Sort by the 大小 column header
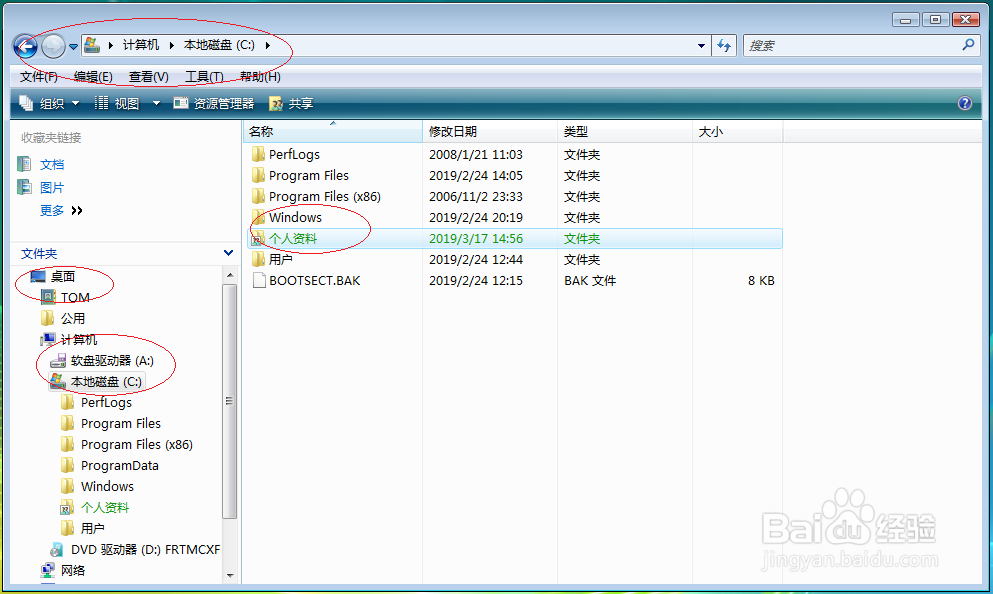 click(738, 132)
